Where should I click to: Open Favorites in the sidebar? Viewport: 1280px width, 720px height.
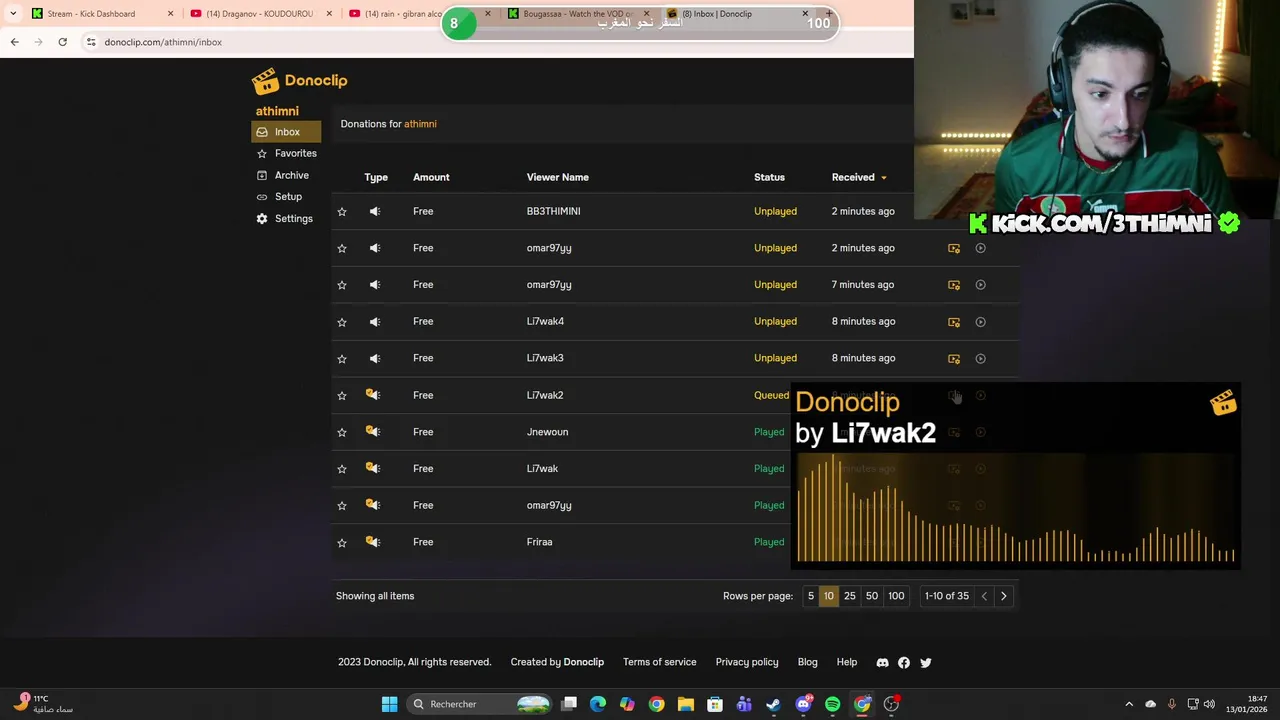coord(286,153)
